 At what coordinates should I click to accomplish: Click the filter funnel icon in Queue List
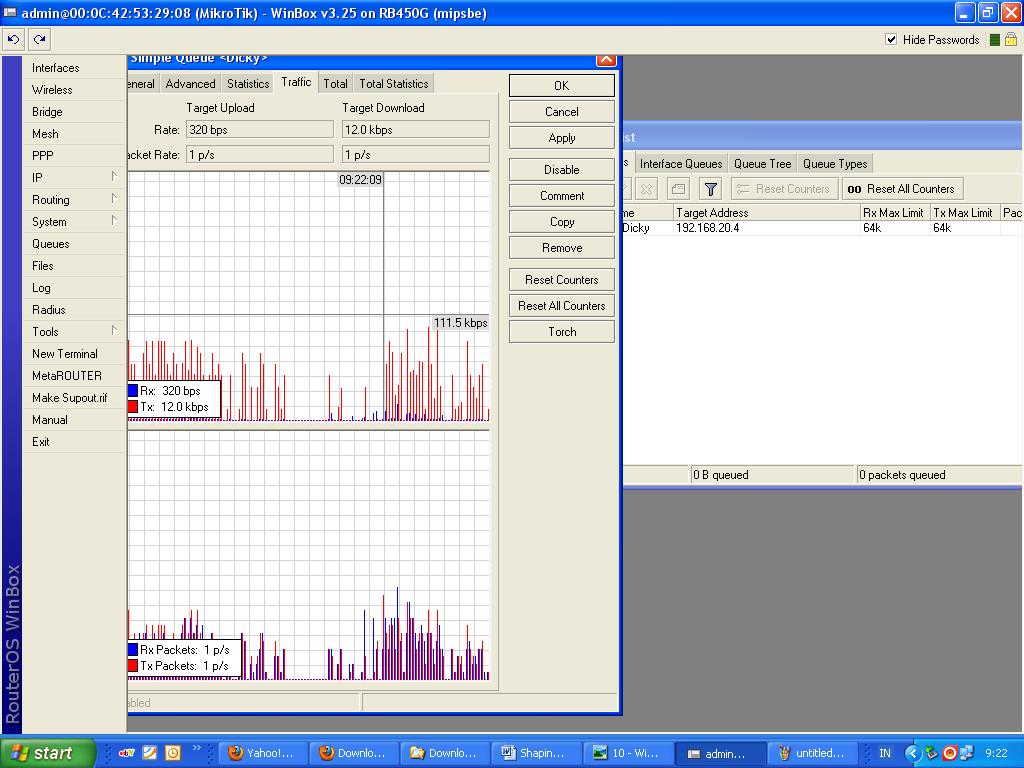click(x=711, y=189)
